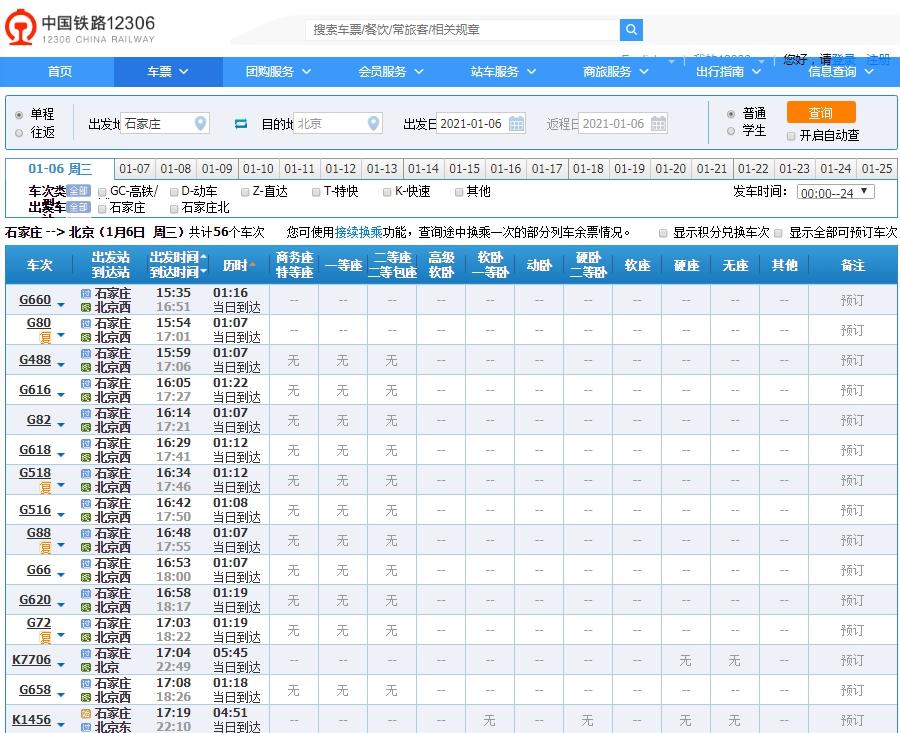Viewport: 900px width, 733px height.
Task: Enable 开启自动查 auto-query checkbox
Action: coord(791,136)
